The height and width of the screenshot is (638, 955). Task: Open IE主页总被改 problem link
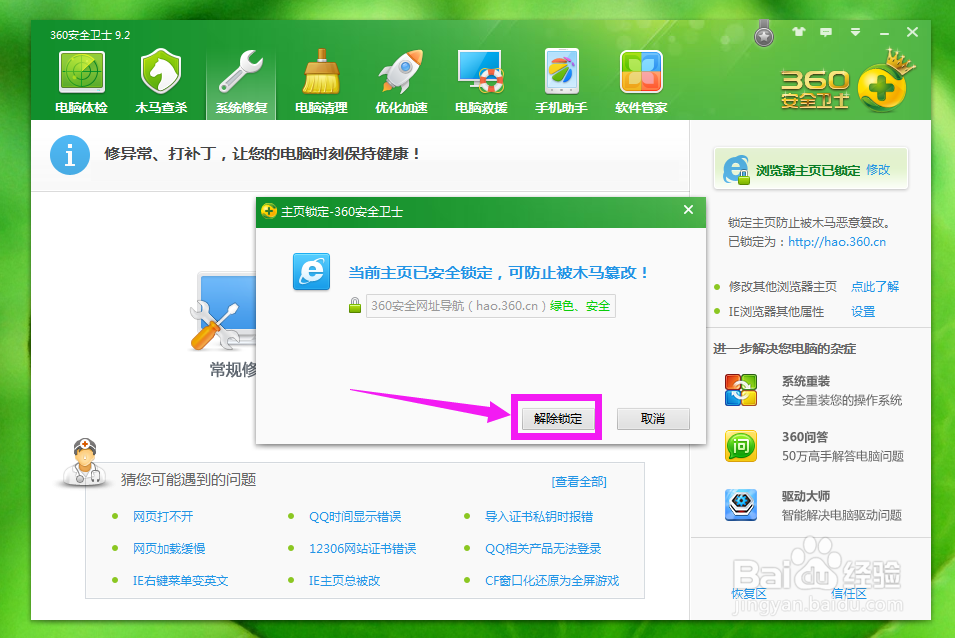point(344,581)
